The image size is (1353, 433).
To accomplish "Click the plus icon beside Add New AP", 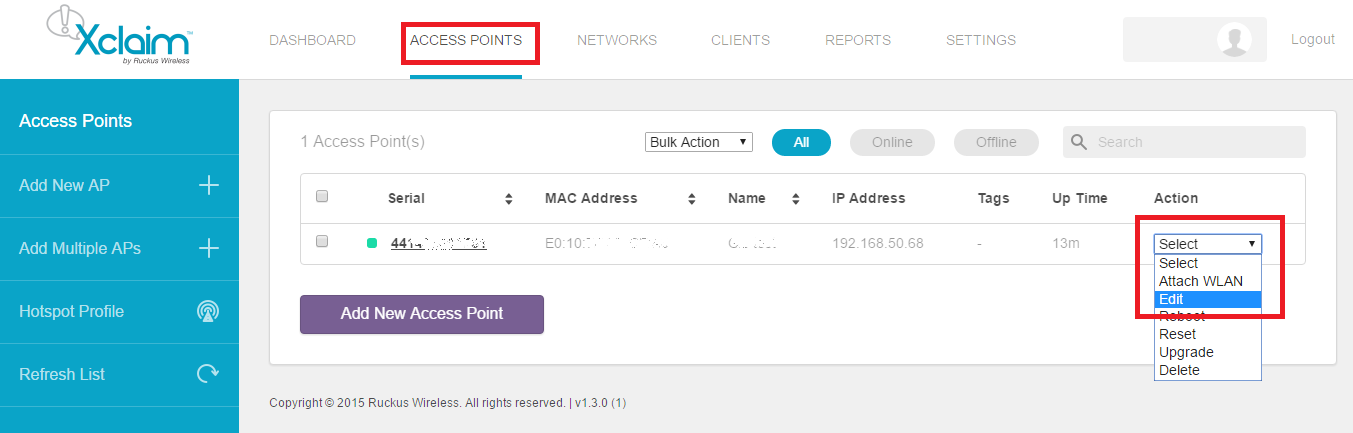I will (208, 185).
